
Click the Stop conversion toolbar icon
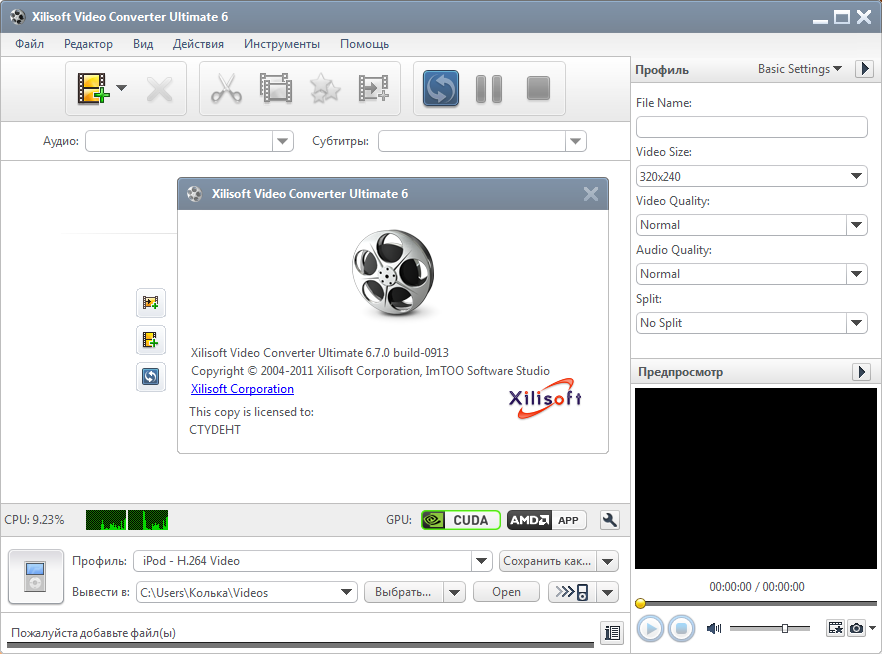coord(538,89)
